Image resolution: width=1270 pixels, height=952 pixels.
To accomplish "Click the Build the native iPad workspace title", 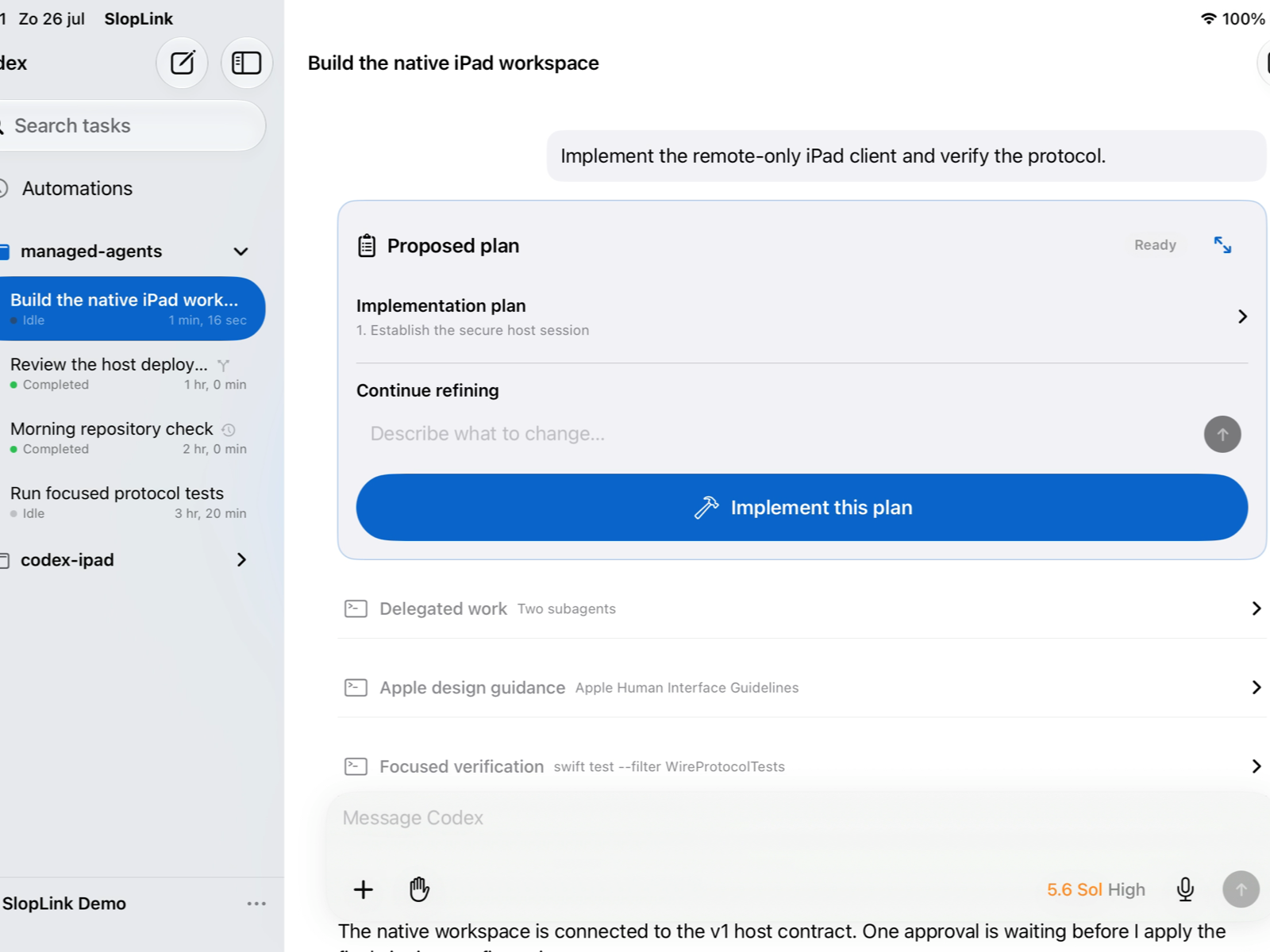I will point(453,63).
